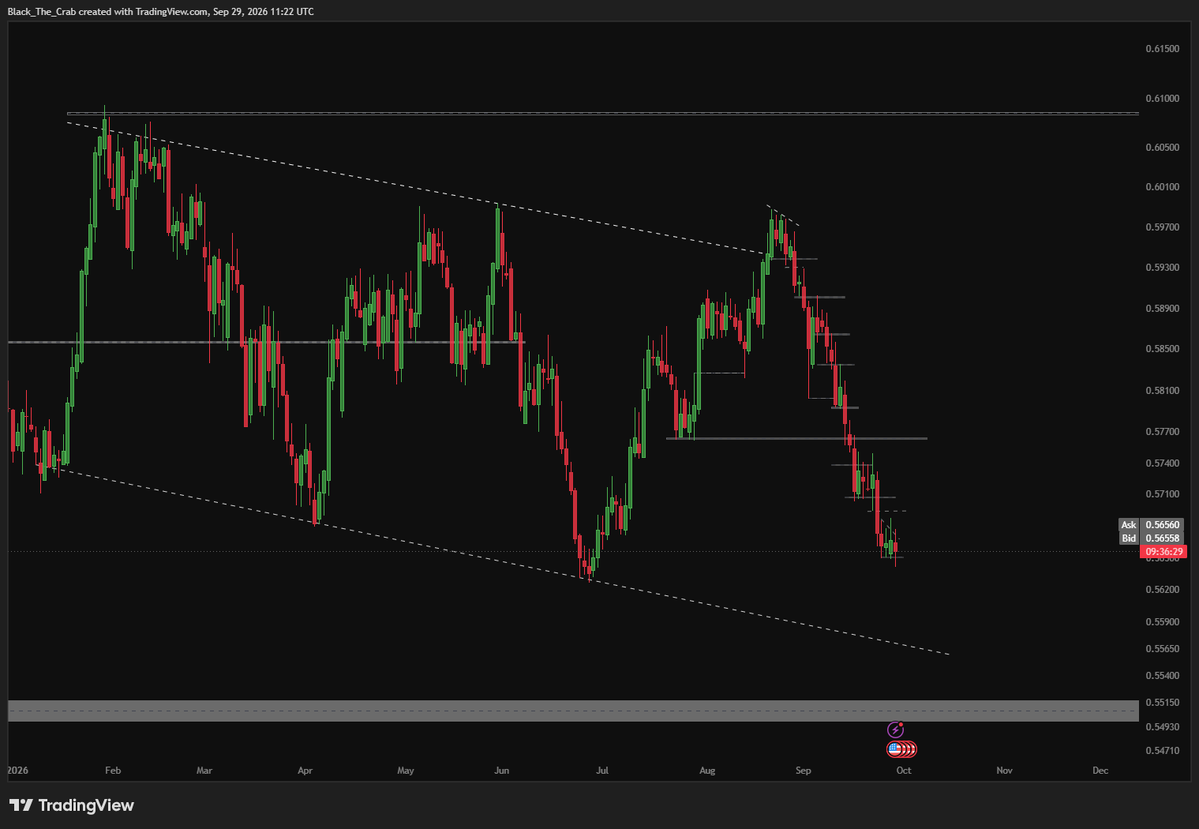Viewport: 1199px width, 829px height.
Task: Click the Nov label on time axis
Action: (x=1004, y=770)
